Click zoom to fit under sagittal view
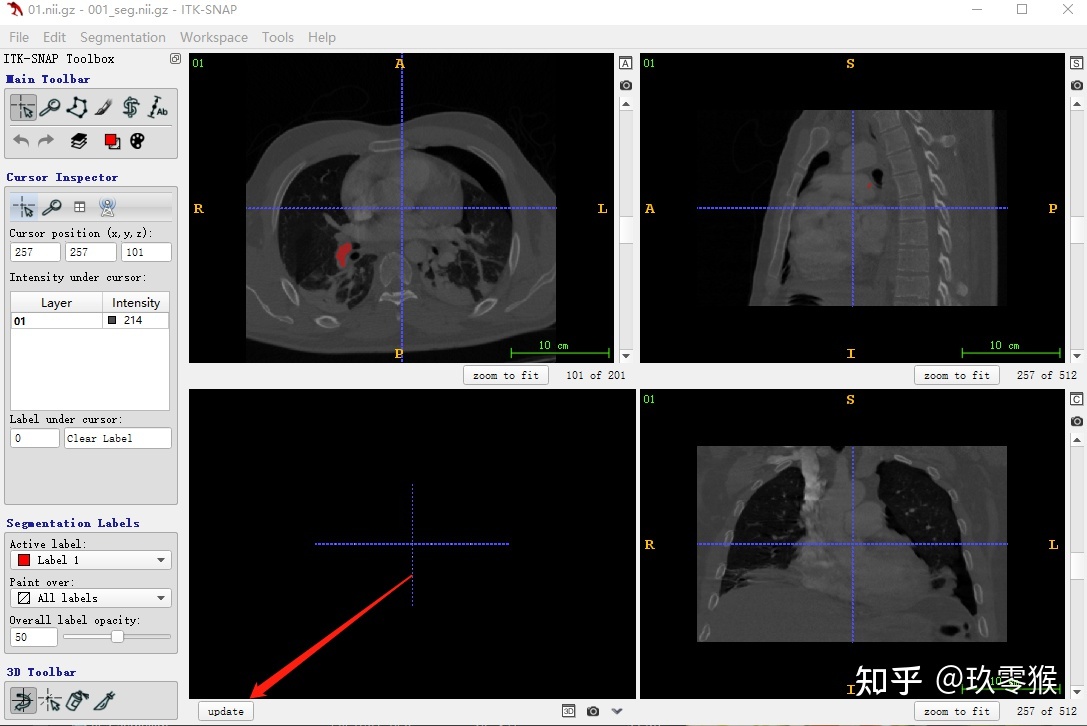Screen dimensions: 1087x726 [957, 375]
